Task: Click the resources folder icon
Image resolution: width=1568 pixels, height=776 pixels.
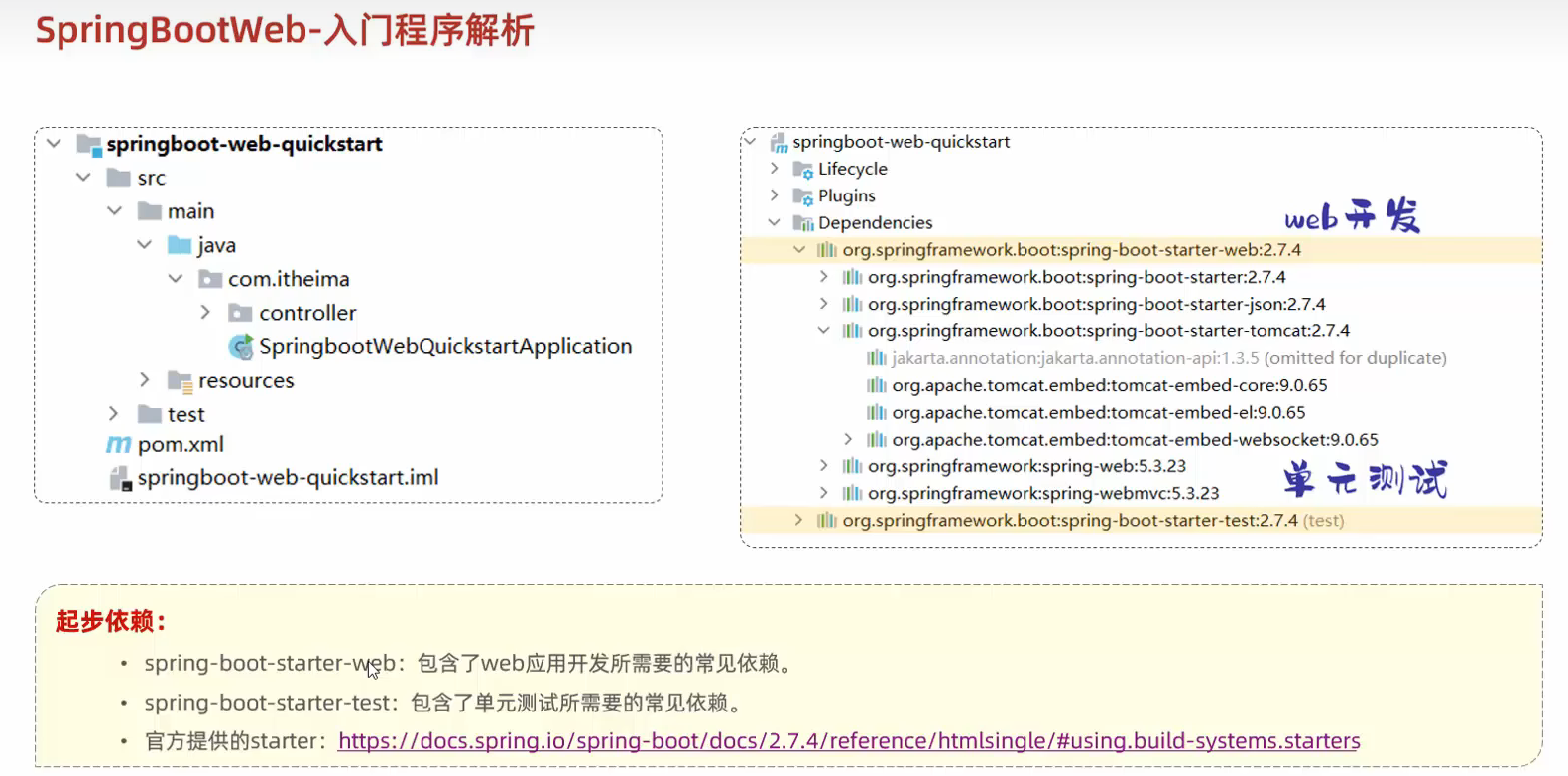Action: pyautogui.click(x=180, y=381)
